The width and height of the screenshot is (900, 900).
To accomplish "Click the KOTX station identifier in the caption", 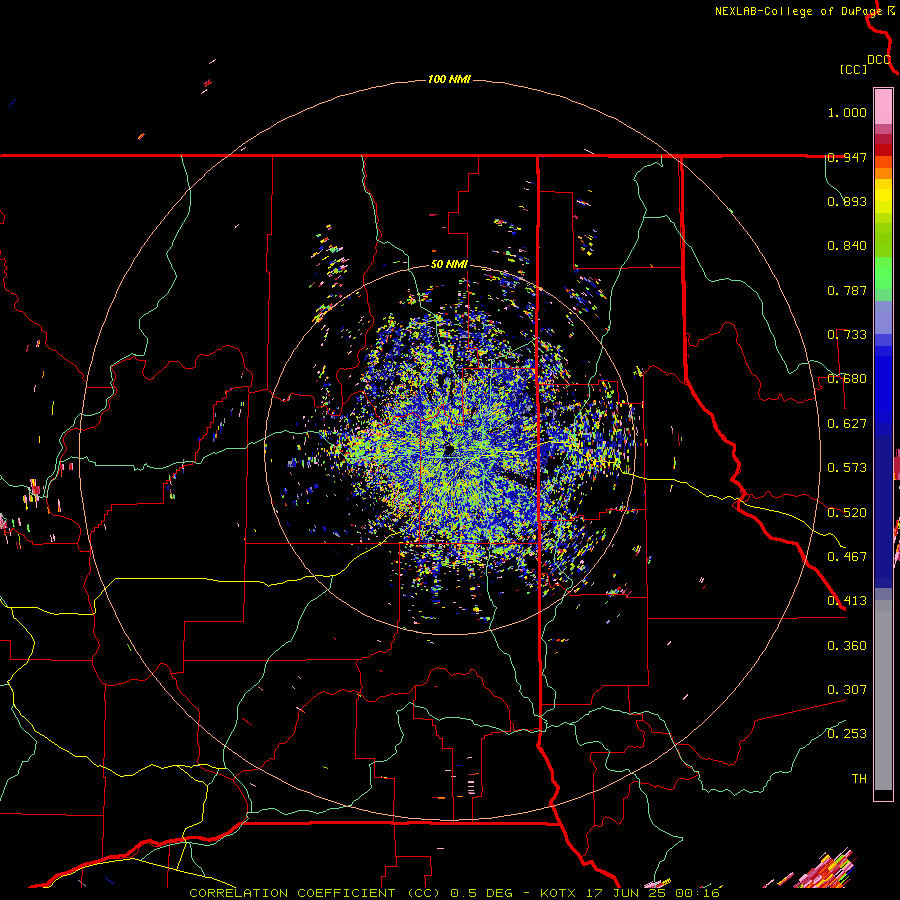I will (x=557, y=893).
